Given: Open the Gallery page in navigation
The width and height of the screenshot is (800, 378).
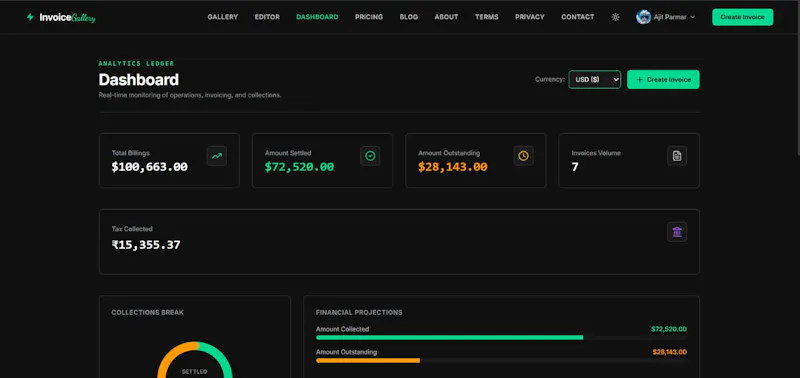Looking at the screenshot, I should 222,17.
